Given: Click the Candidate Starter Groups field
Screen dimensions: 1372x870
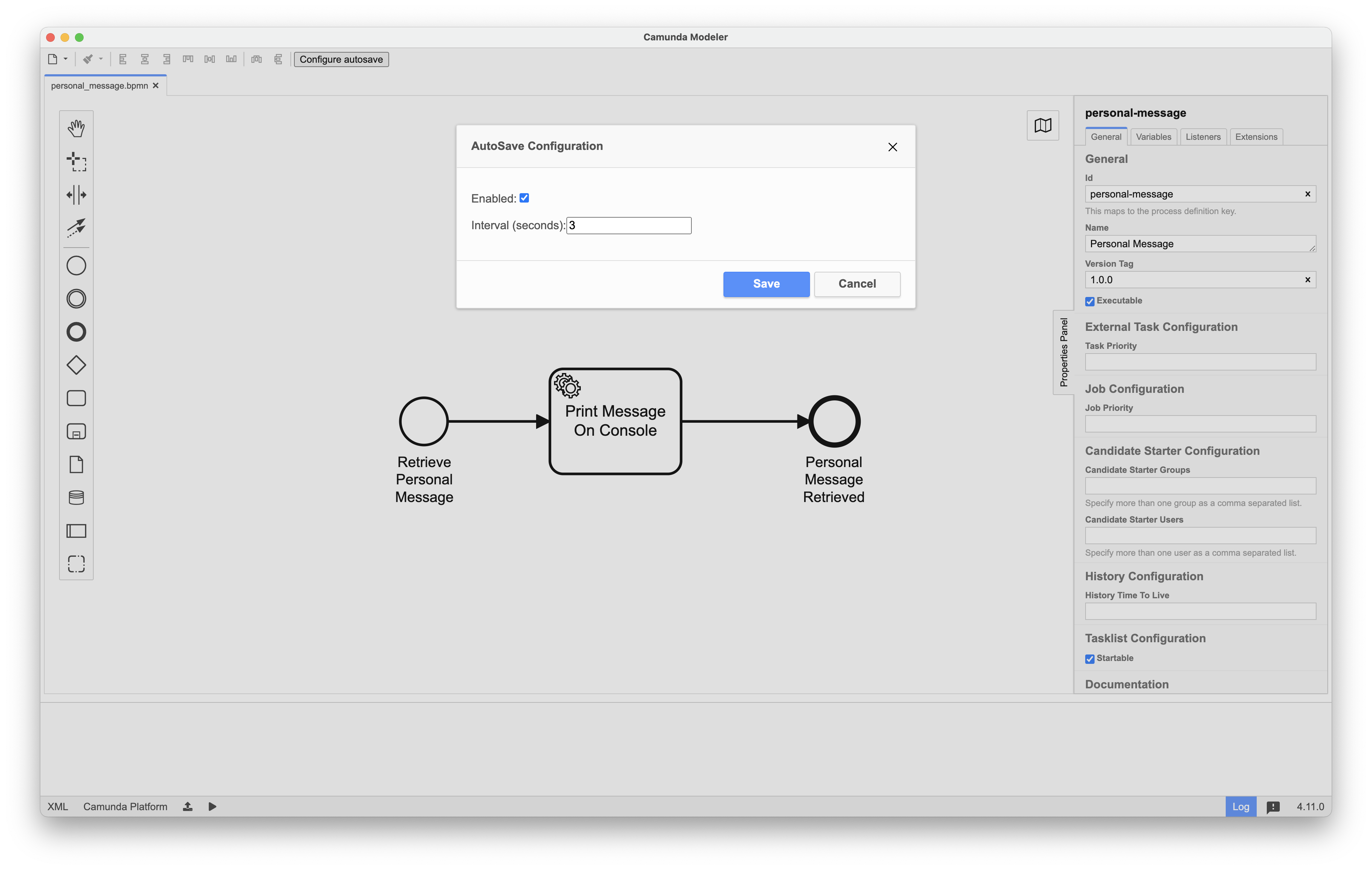Looking at the screenshot, I should [1200, 486].
